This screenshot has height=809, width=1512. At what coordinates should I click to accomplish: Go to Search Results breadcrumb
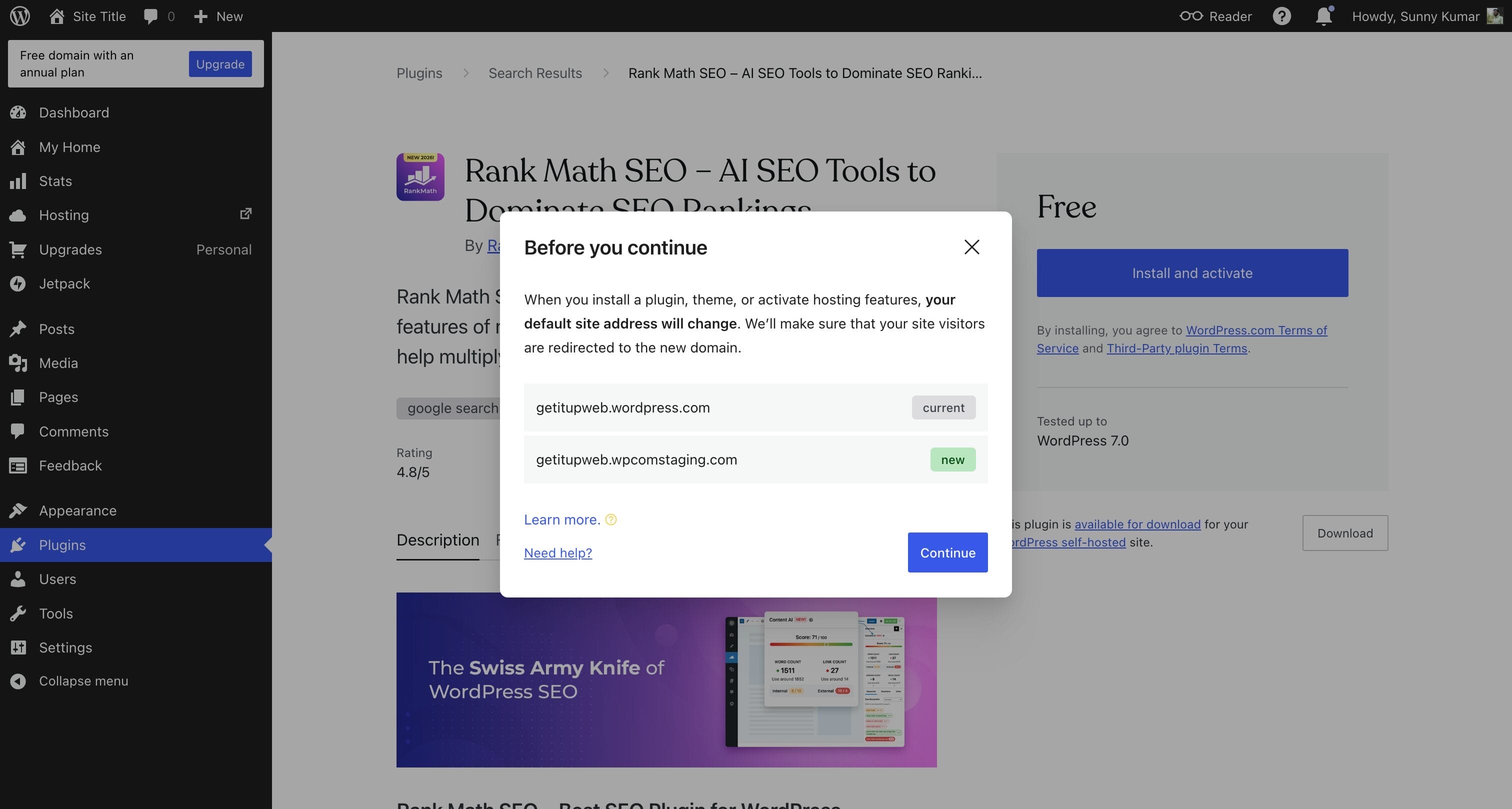534,73
